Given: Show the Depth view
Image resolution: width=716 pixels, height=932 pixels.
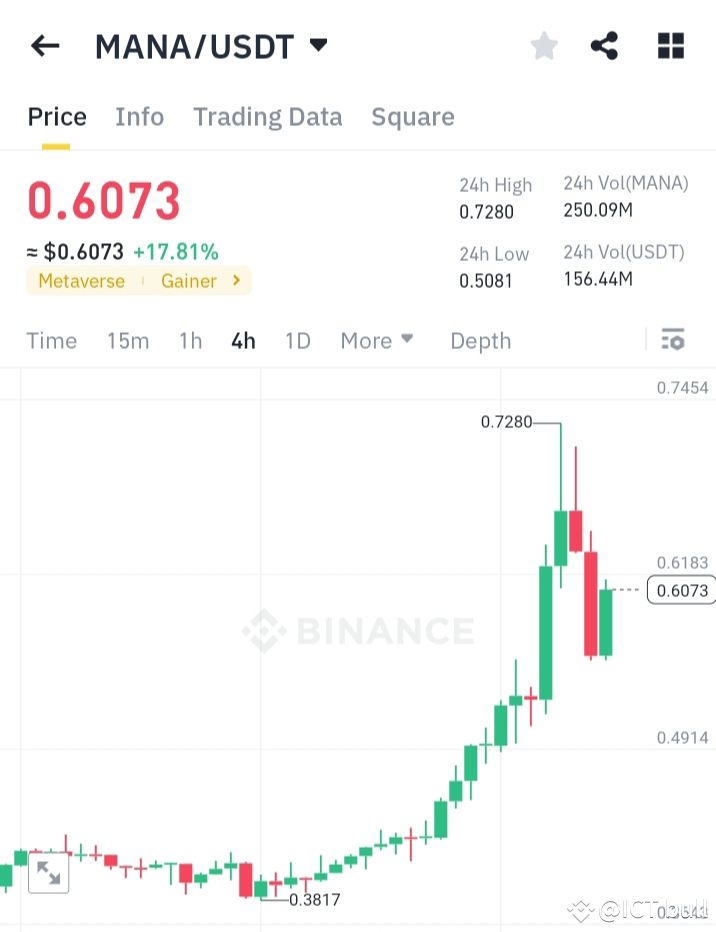Looking at the screenshot, I should click(x=480, y=341).
